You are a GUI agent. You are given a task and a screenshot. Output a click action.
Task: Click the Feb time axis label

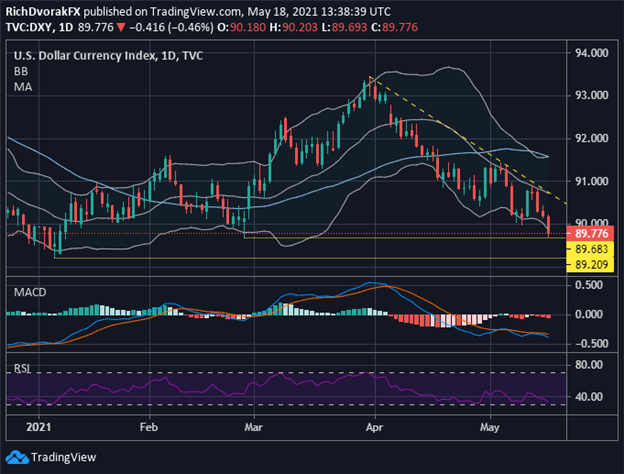(149, 427)
